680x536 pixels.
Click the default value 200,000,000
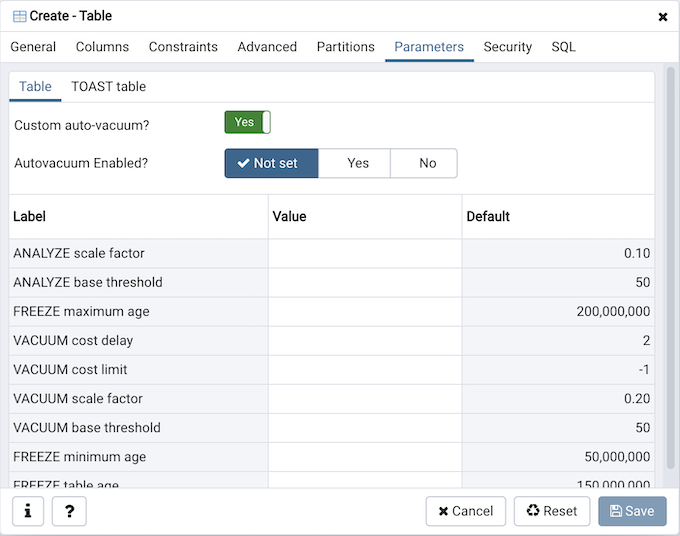click(x=613, y=311)
